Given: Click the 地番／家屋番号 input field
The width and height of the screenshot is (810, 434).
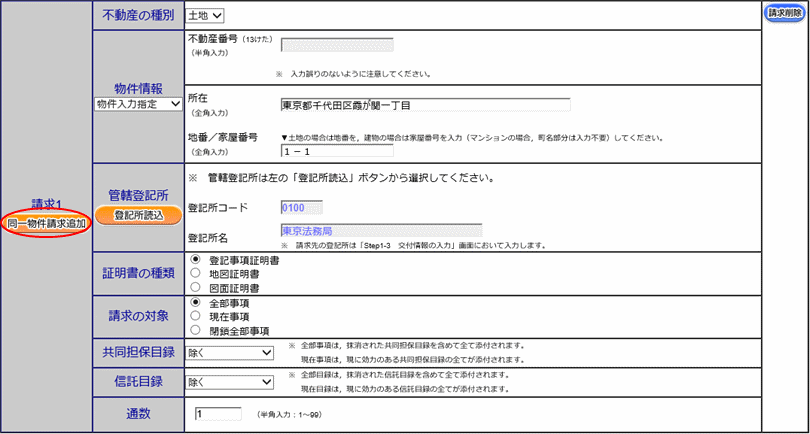Looking at the screenshot, I should [337, 151].
